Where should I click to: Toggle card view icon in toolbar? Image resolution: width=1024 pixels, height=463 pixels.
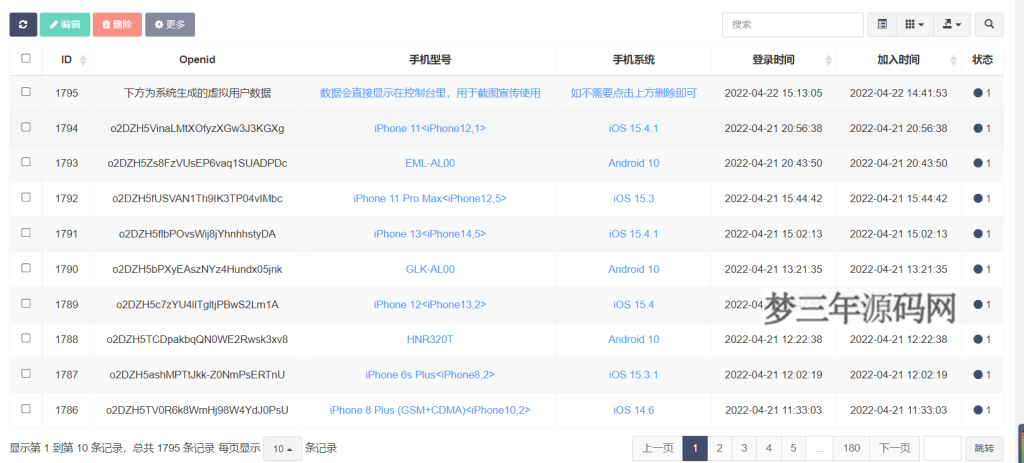tap(882, 24)
